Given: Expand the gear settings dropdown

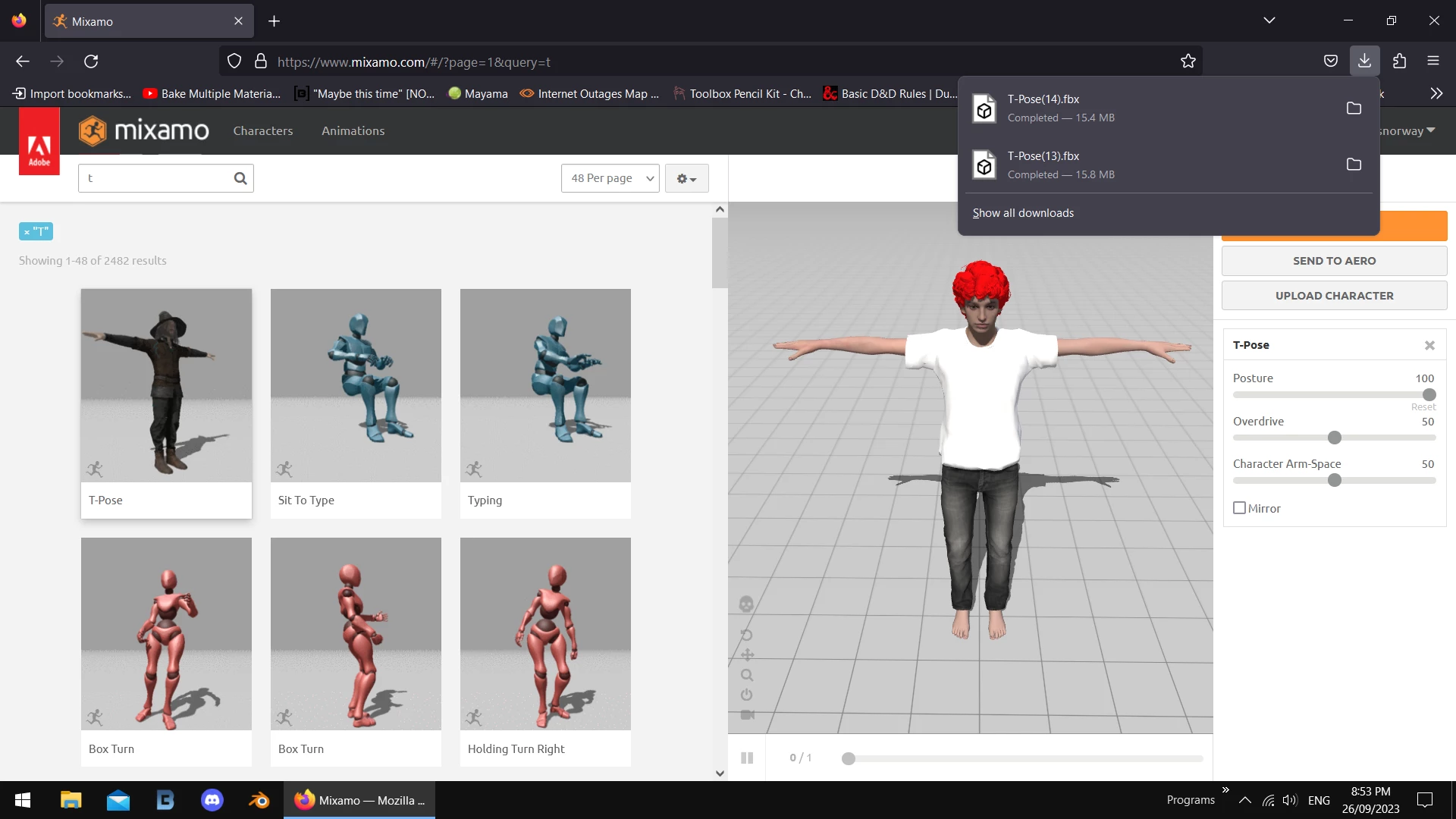Looking at the screenshot, I should point(686,178).
